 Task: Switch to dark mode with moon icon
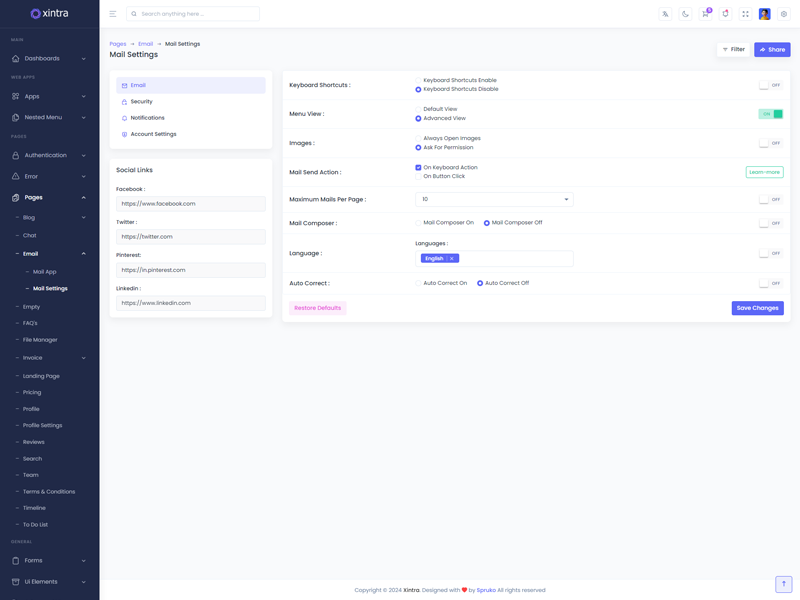[x=685, y=14]
